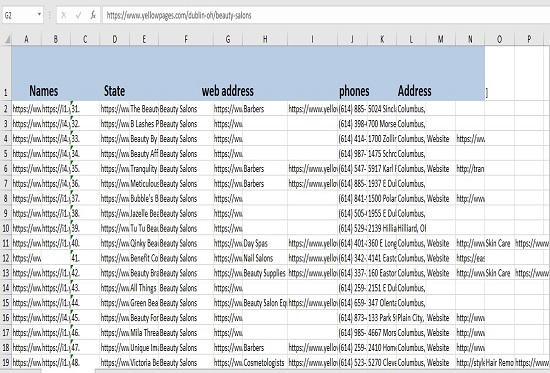Click cell containing "31." in row 2

point(85,109)
